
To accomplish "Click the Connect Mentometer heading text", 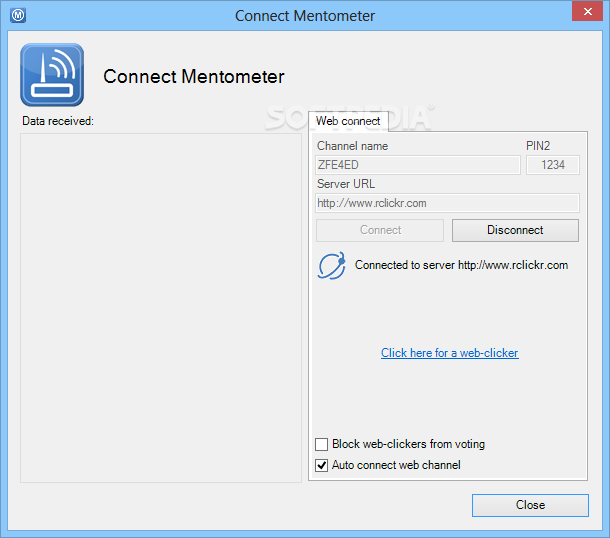I will [194, 76].
